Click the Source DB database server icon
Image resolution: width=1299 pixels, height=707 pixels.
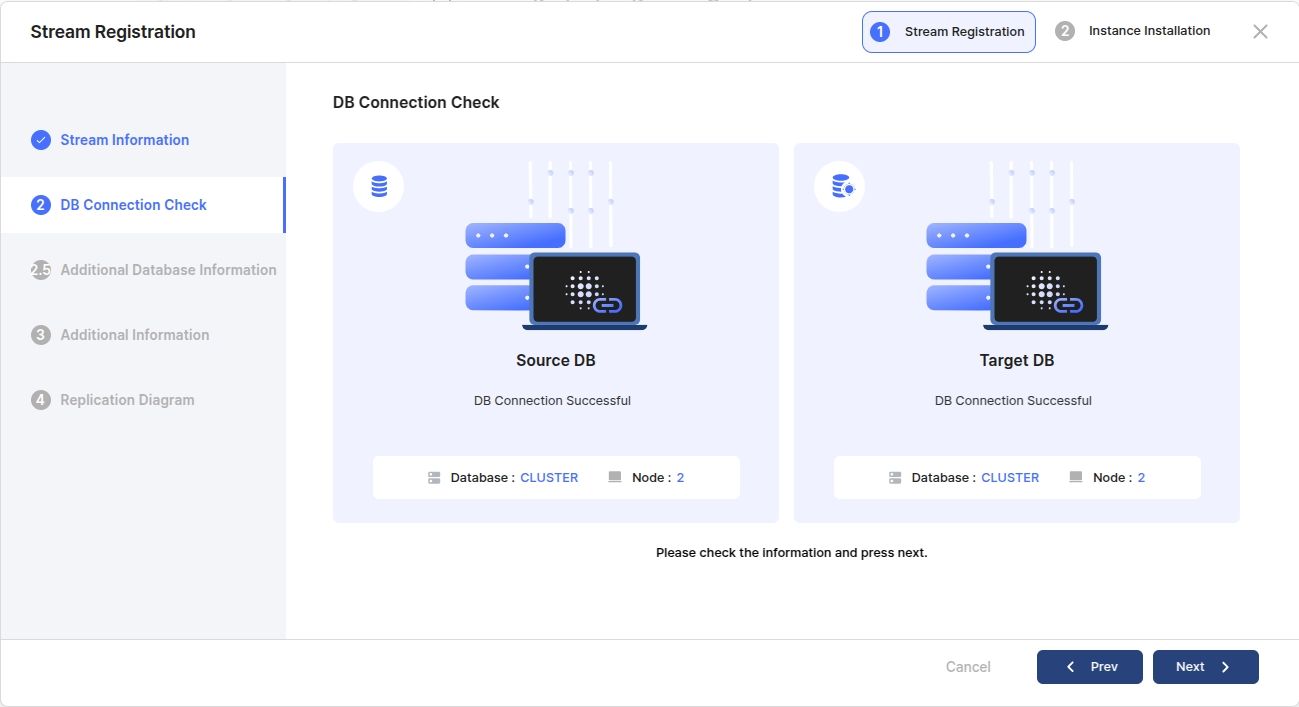pyautogui.click(x=434, y=478)
